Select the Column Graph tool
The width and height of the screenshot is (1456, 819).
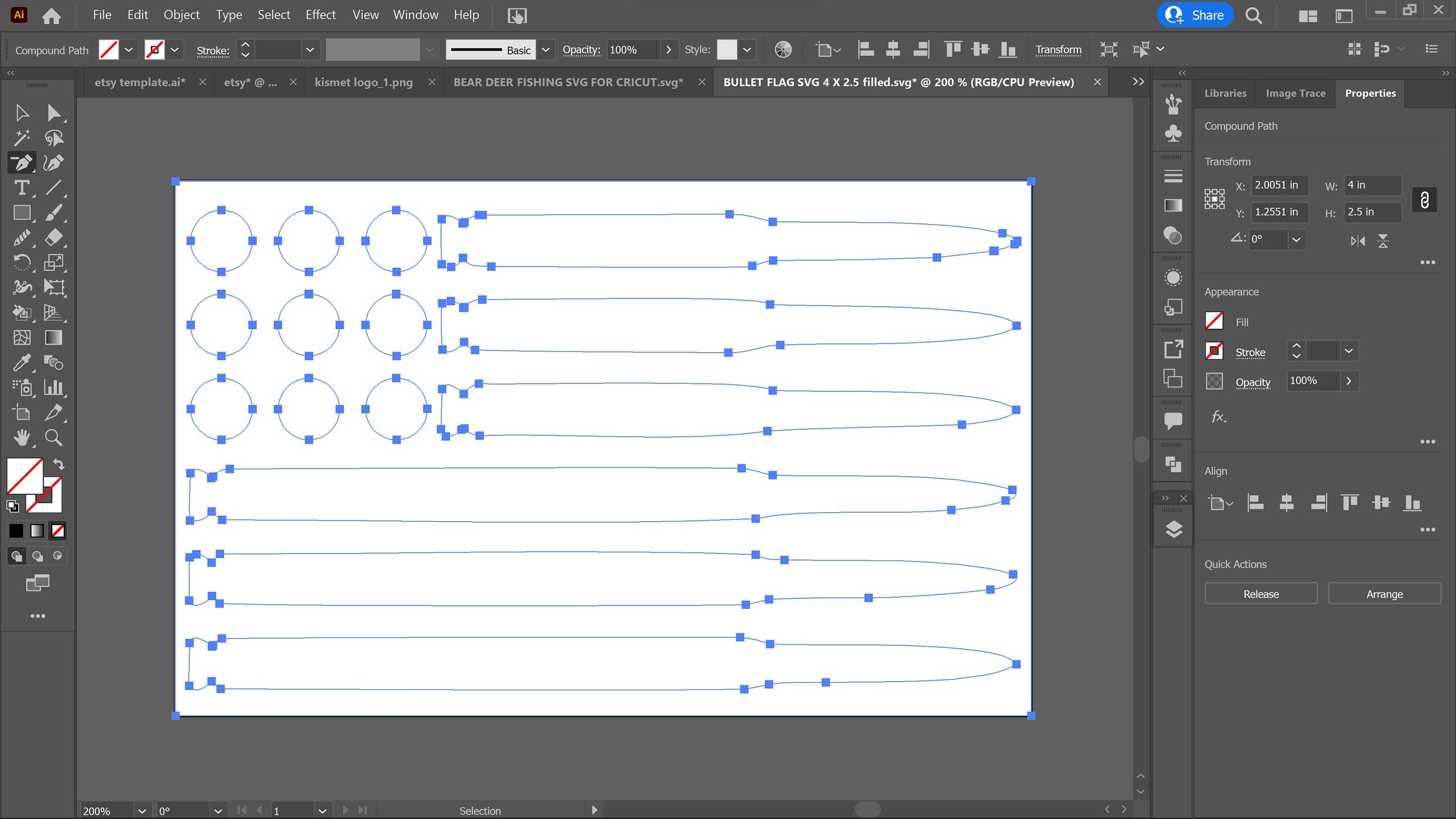[54, 388]
